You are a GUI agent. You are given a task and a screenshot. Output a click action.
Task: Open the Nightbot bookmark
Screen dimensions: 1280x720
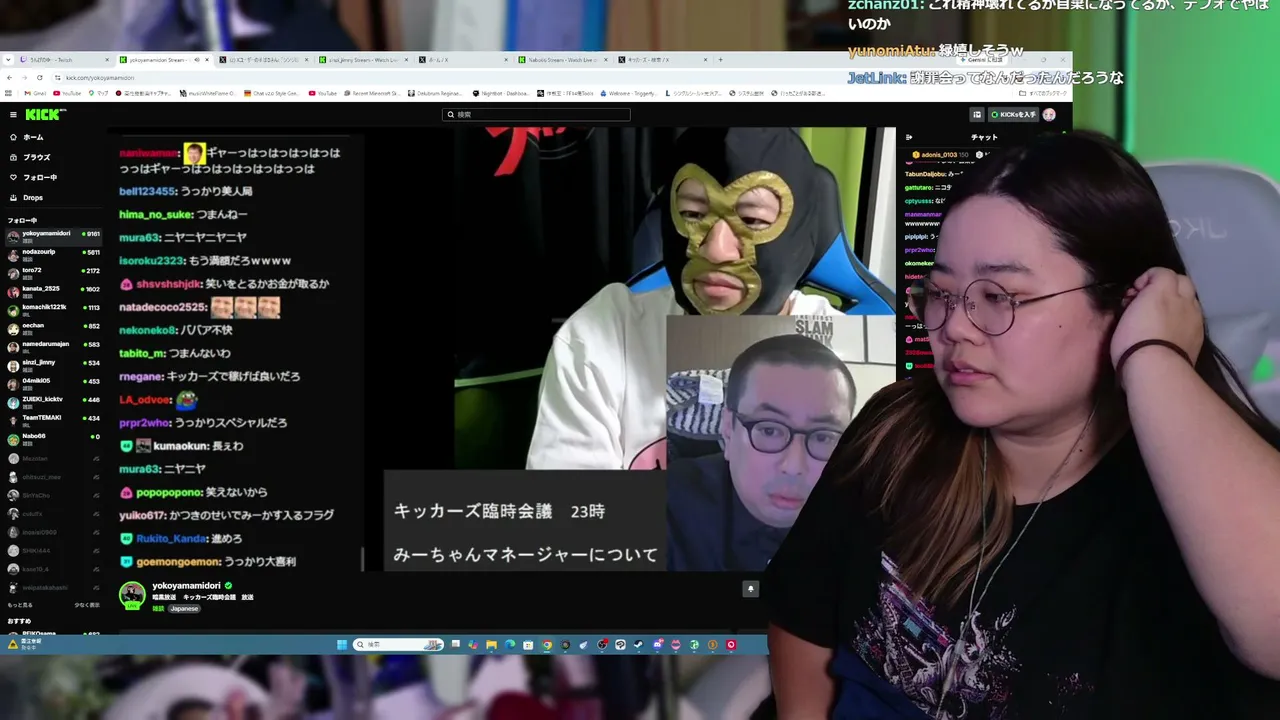503,93
